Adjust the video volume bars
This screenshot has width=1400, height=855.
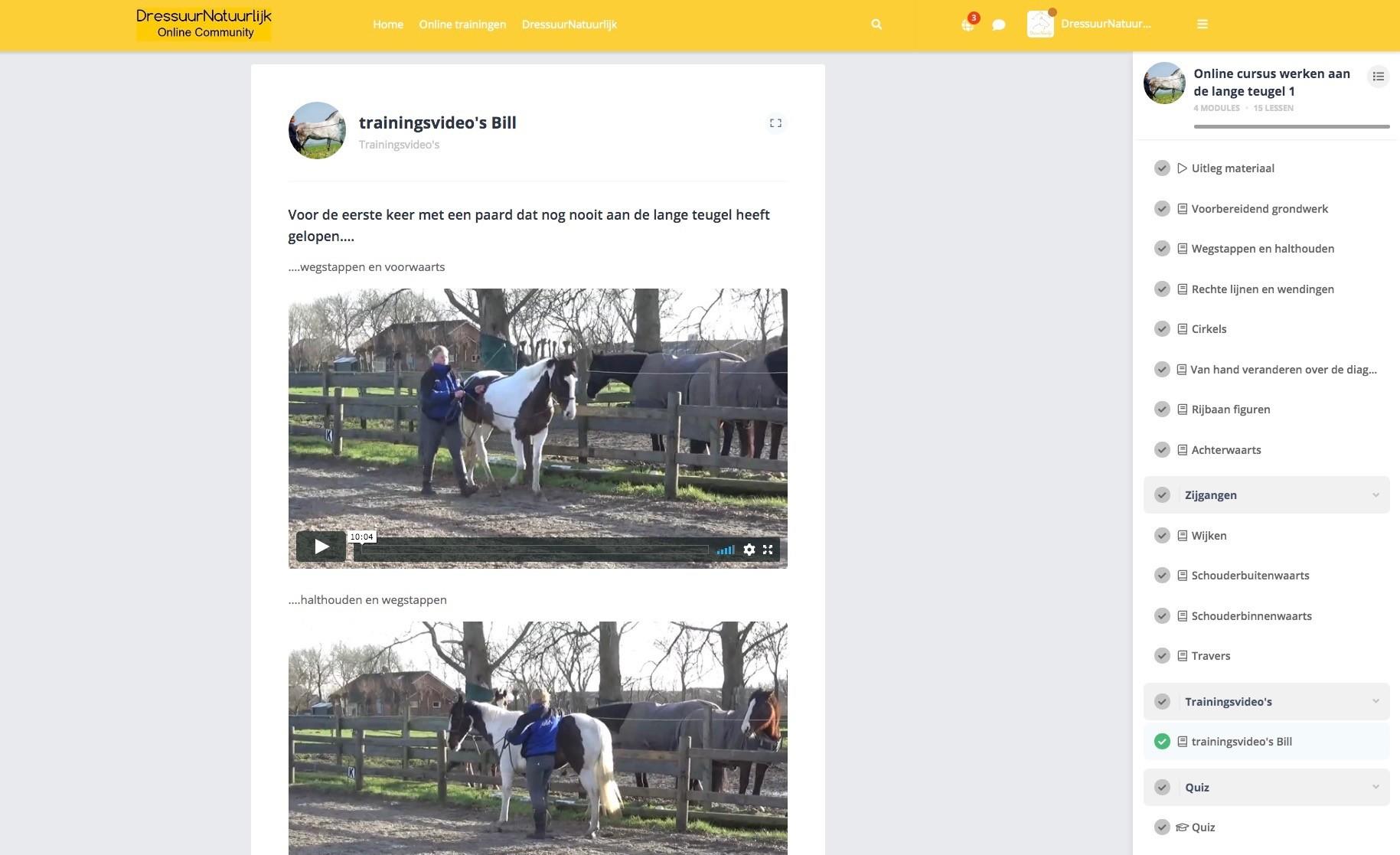pyautogui.click(x=726, y=550)
